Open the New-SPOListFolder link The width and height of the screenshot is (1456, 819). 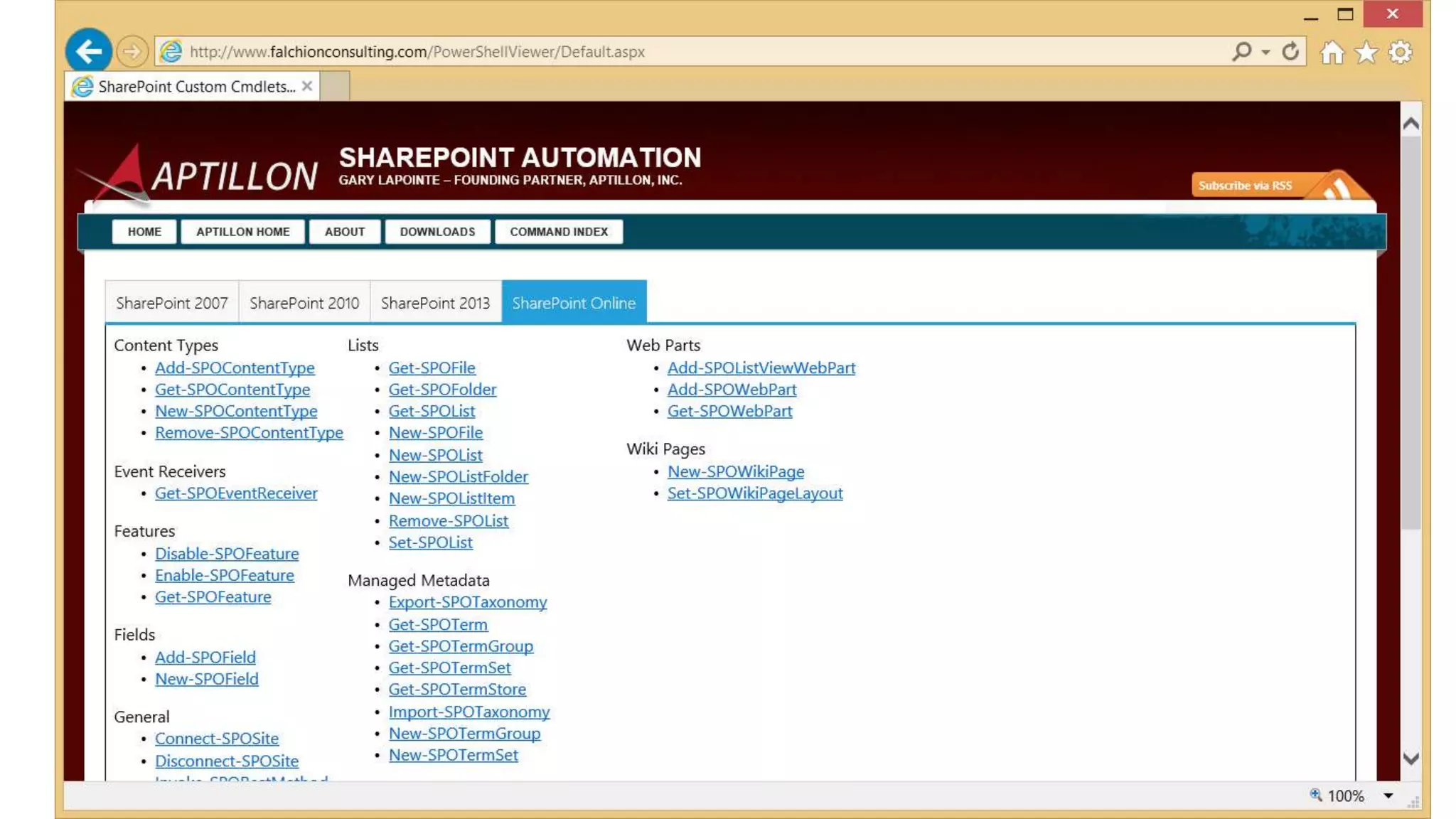pyautogui.click(x=459, y=476)
